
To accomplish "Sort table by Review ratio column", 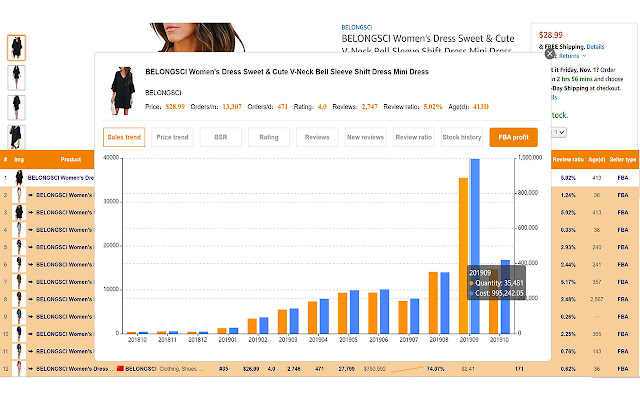I will click(568, 160).
